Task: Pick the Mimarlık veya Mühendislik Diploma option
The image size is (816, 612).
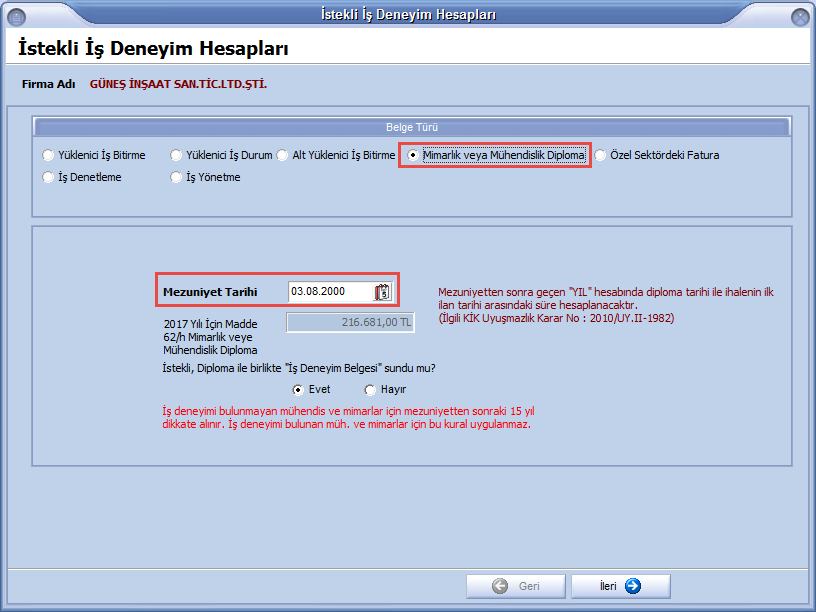Action: [413, 156]
